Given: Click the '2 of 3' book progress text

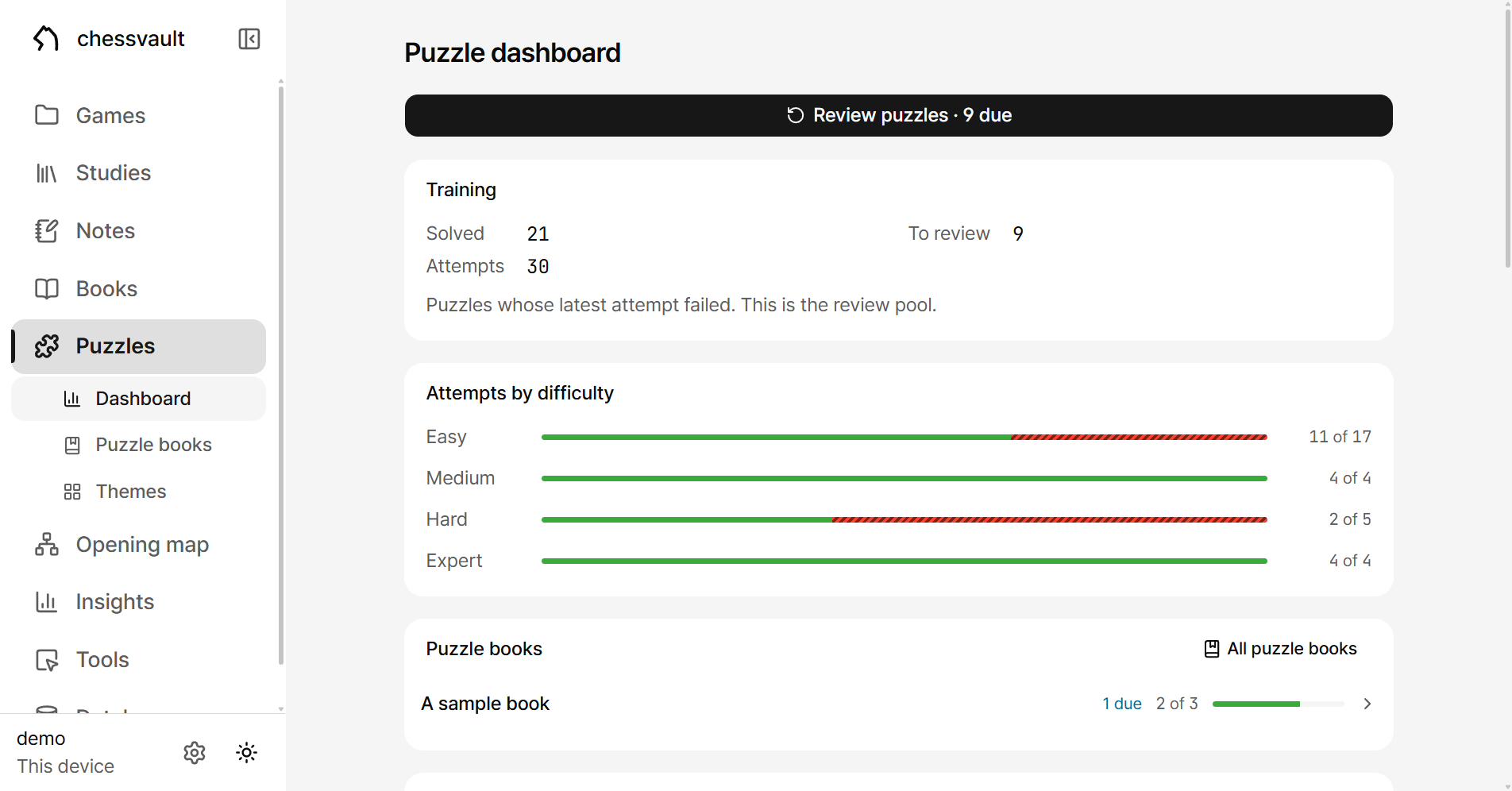Looking at the screenshot, I should [x=1177, y=704].
